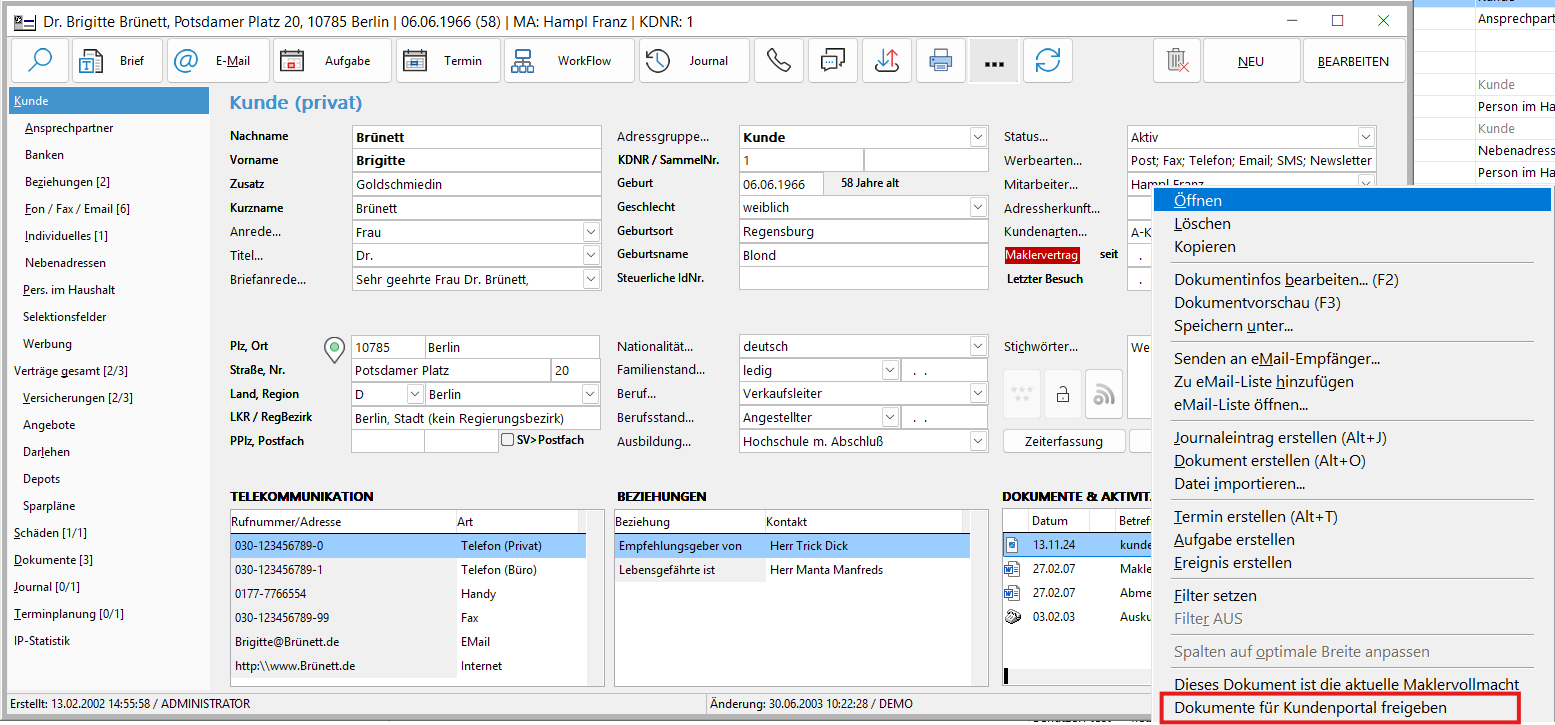Viewport: 1555px width, 725px height.
Task: Click the upload/download cloud transfer icon
Action: click(886, 61)
